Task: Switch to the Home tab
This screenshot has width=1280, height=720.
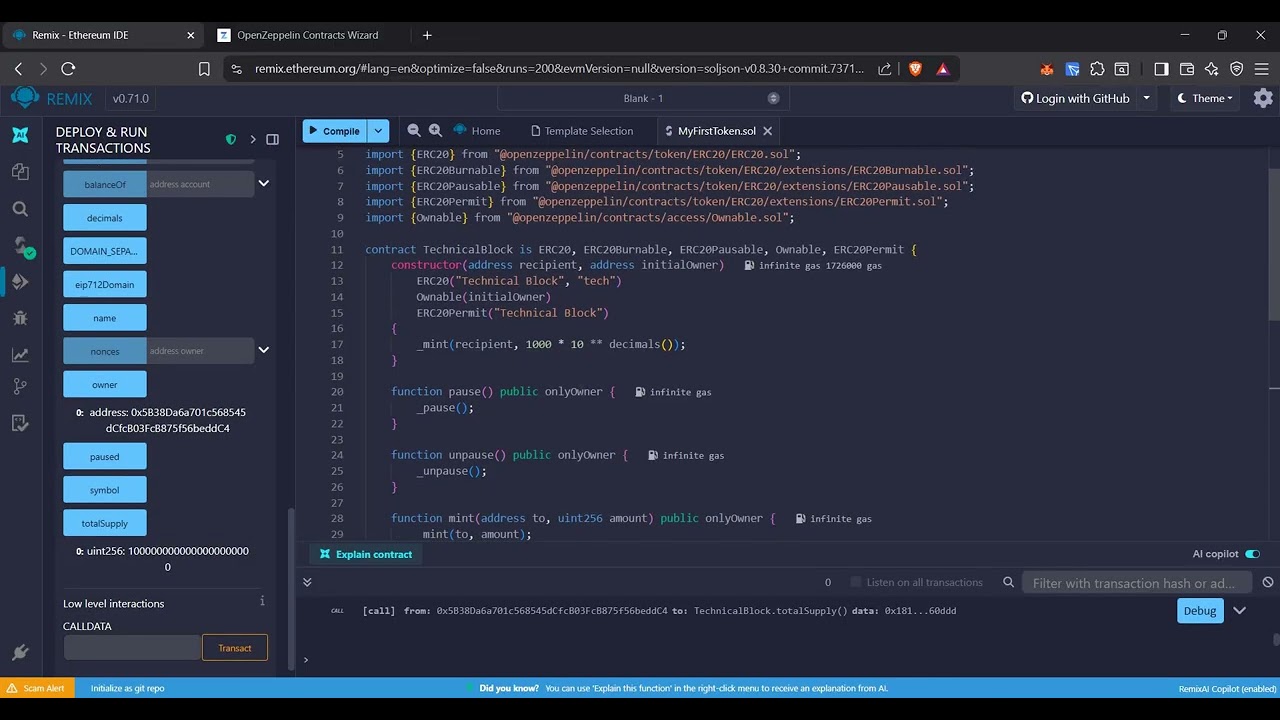Action: pyautogui.click(x=477, y=130)
